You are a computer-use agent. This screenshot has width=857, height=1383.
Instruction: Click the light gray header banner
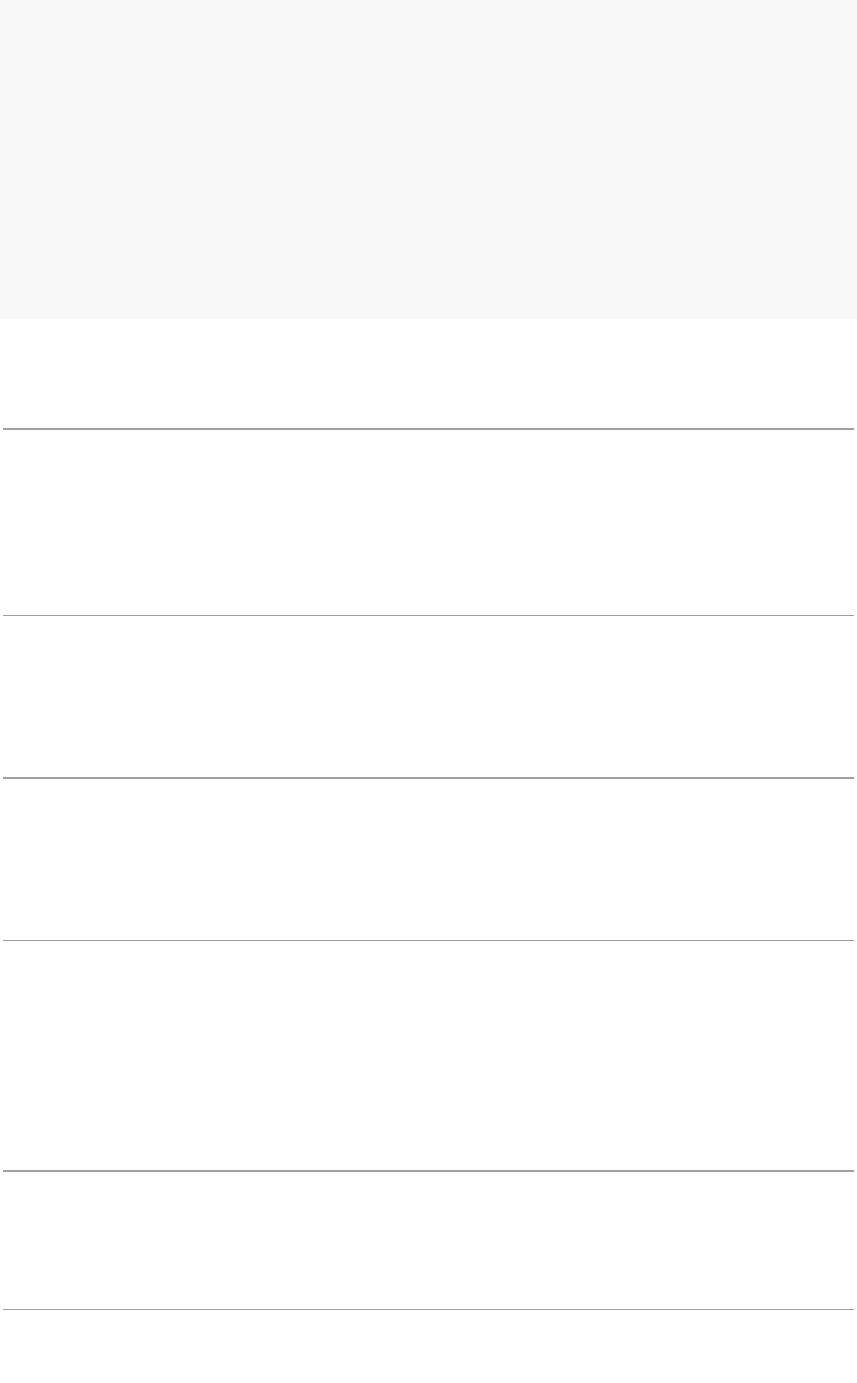click(x=428, y=158)
